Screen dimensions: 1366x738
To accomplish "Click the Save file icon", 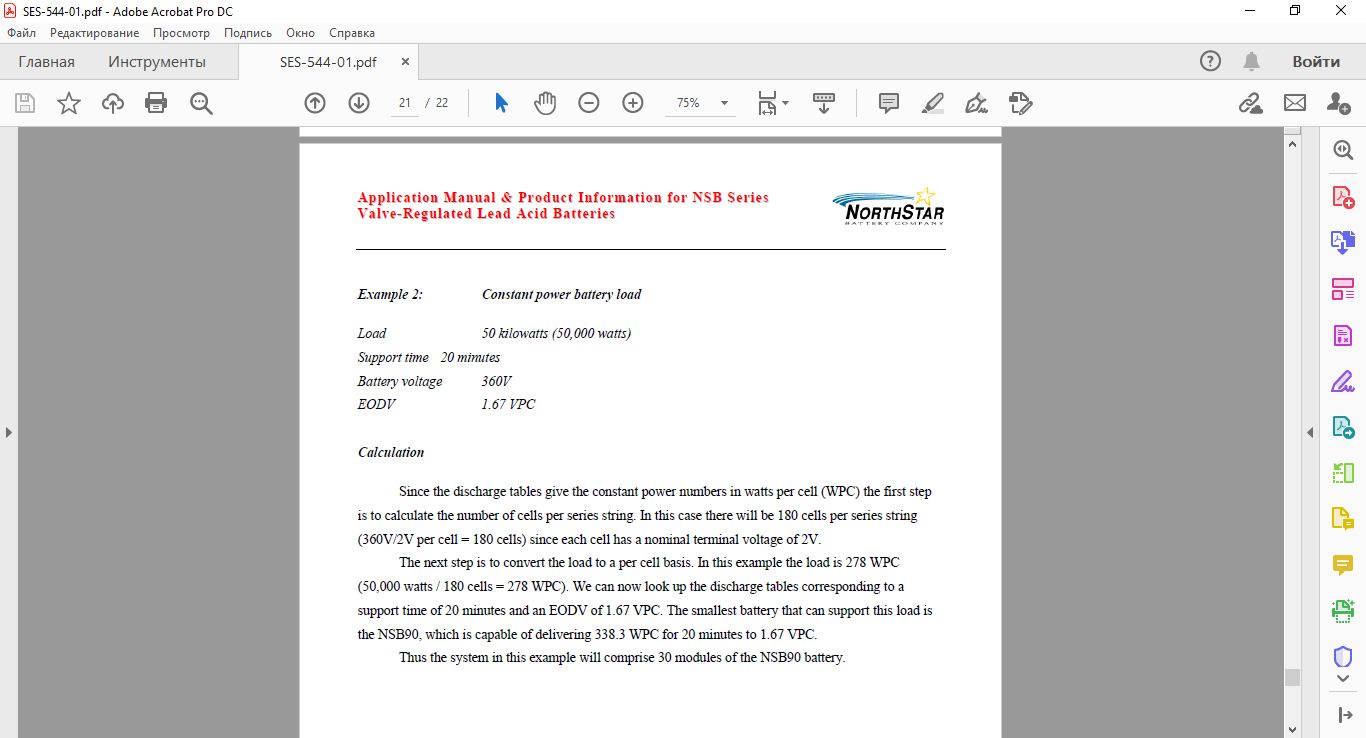I will point(25,103).
